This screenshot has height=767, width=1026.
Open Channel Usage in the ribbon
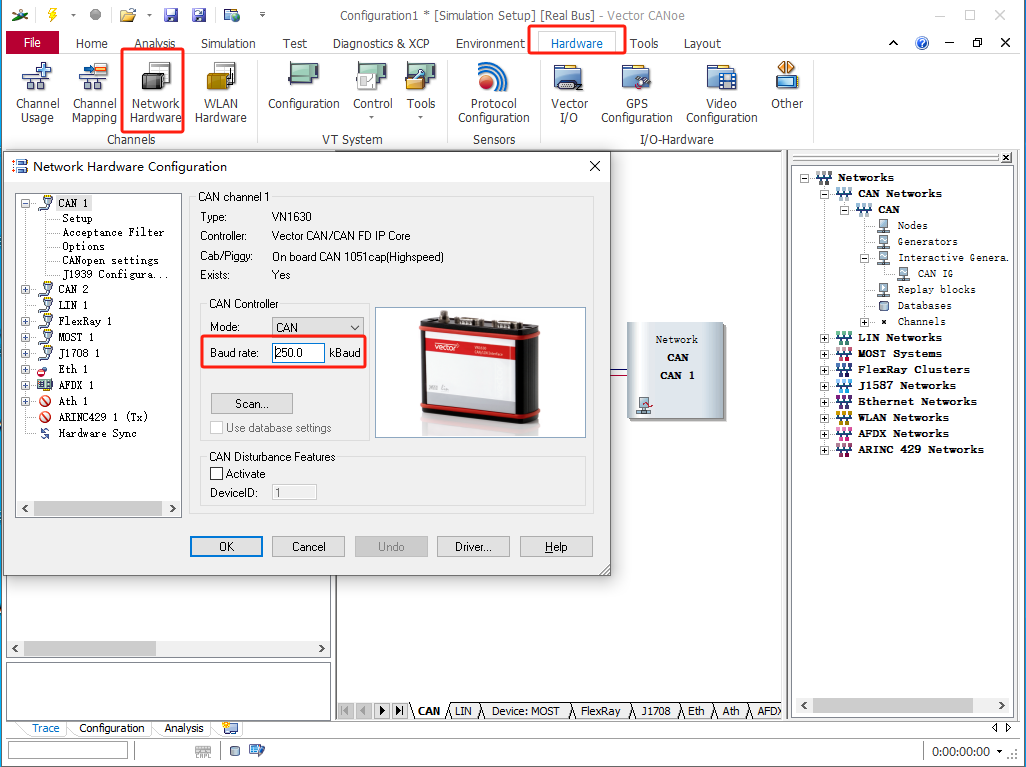[x=37, y=93]
